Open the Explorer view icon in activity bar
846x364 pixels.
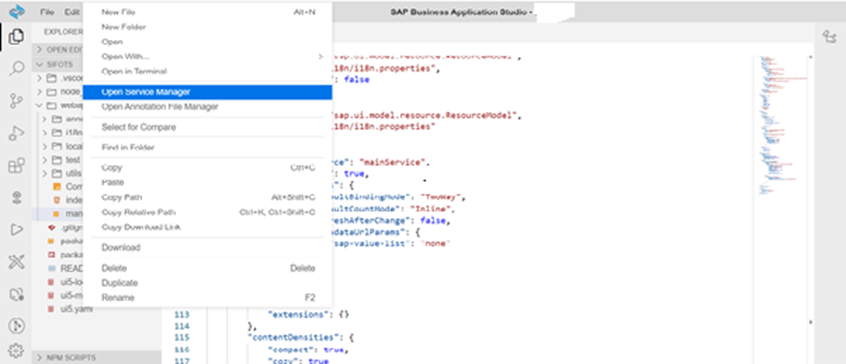point(16,37)
